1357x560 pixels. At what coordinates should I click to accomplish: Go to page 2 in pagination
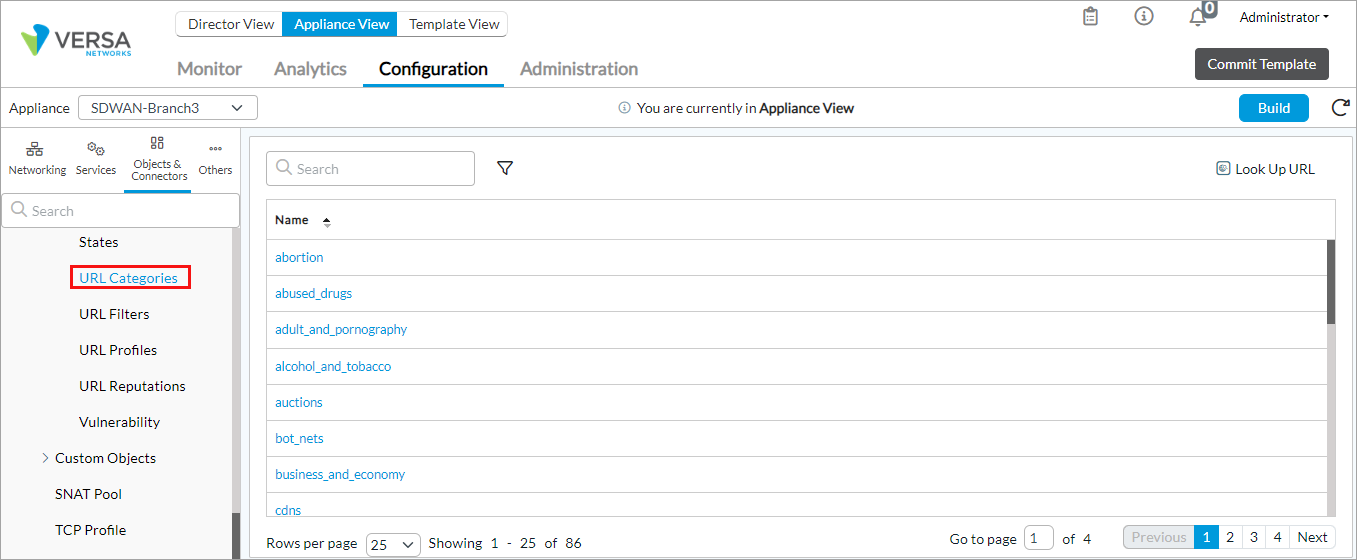click(1230, 537)
